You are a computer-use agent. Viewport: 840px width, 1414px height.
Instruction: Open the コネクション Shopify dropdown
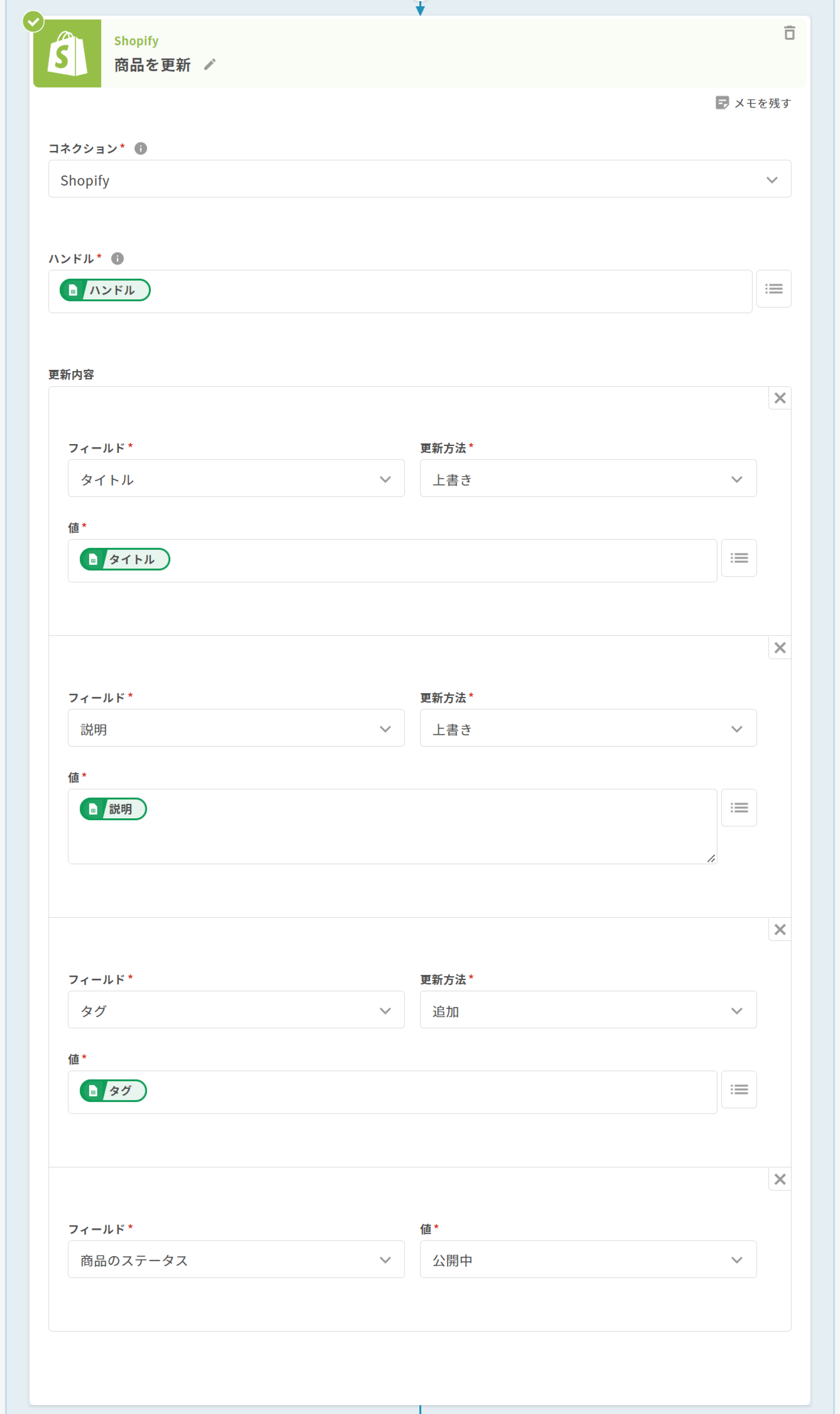[419, 180]
